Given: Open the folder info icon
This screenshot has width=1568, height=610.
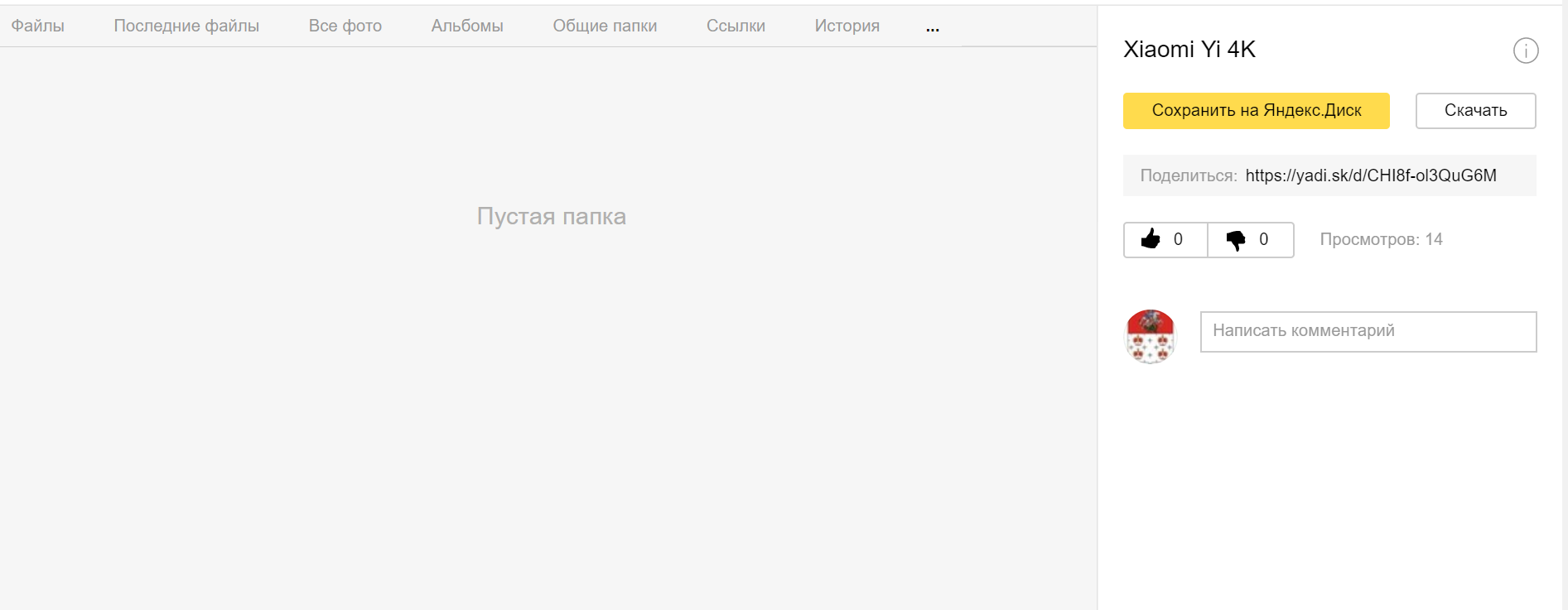Looking at the screenshot, I should click(x=1526, y=50).
